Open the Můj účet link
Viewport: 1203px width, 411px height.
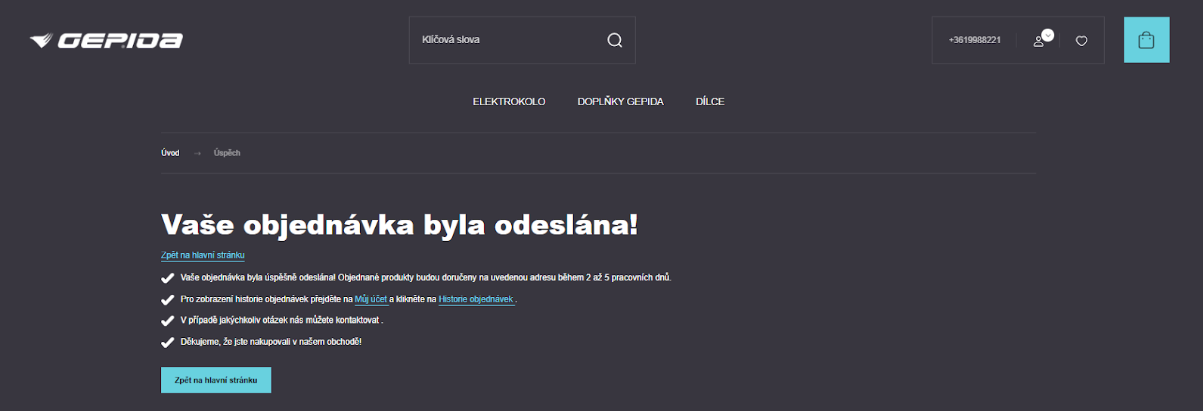click(371, 299)
